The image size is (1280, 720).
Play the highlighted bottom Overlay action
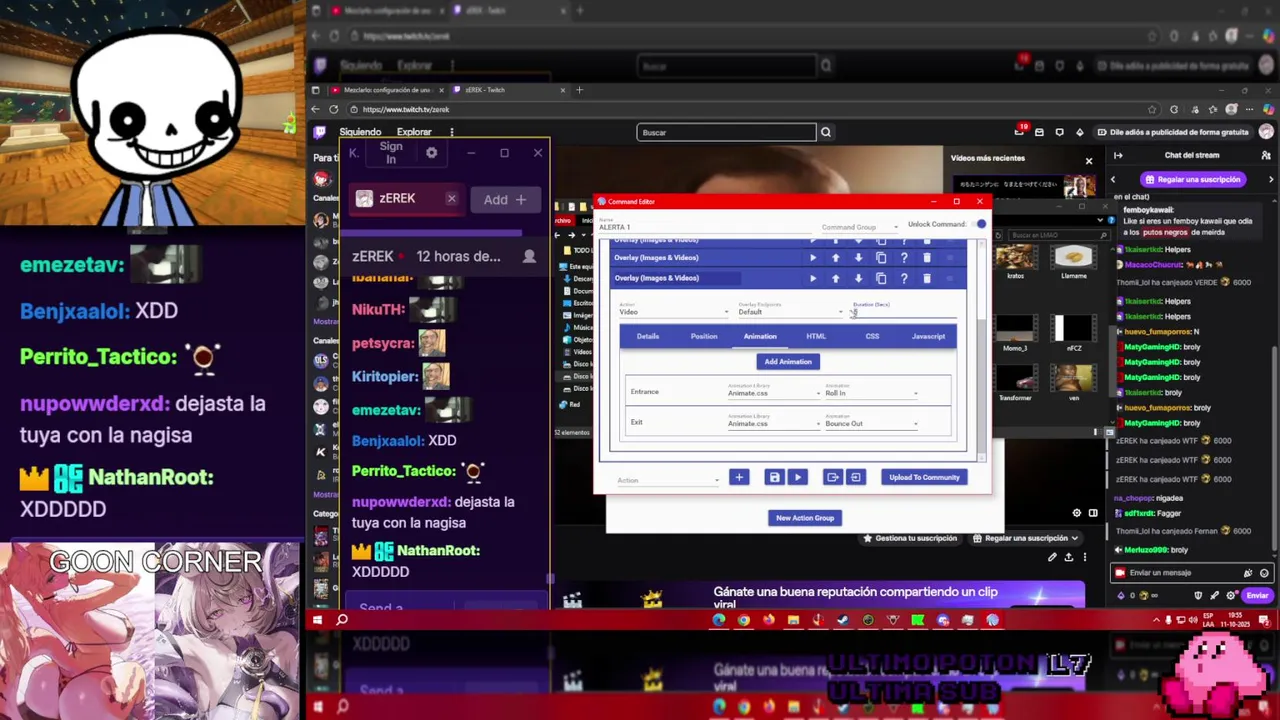[x=813, y=278]
